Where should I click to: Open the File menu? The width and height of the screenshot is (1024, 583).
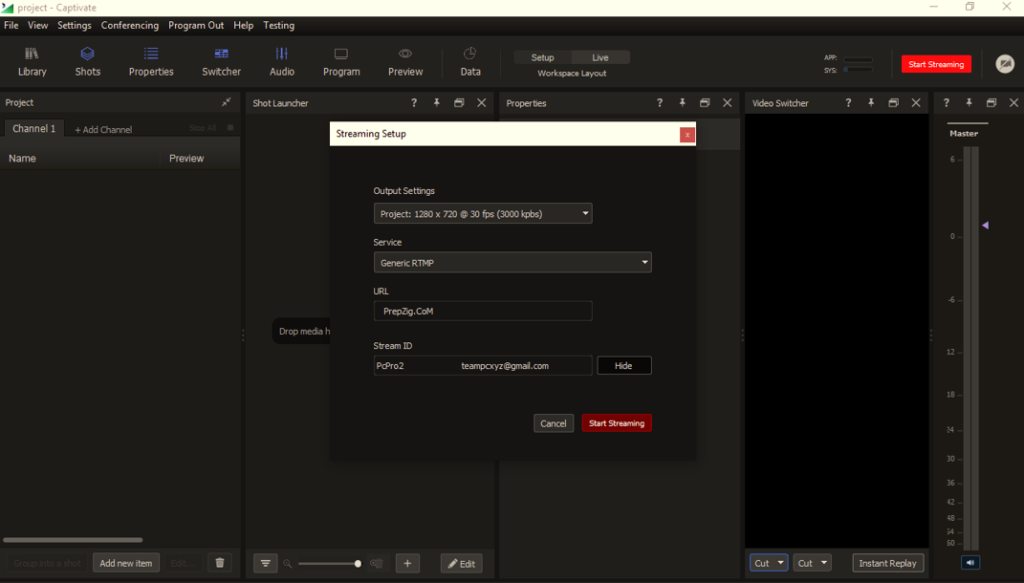(11, 25)
